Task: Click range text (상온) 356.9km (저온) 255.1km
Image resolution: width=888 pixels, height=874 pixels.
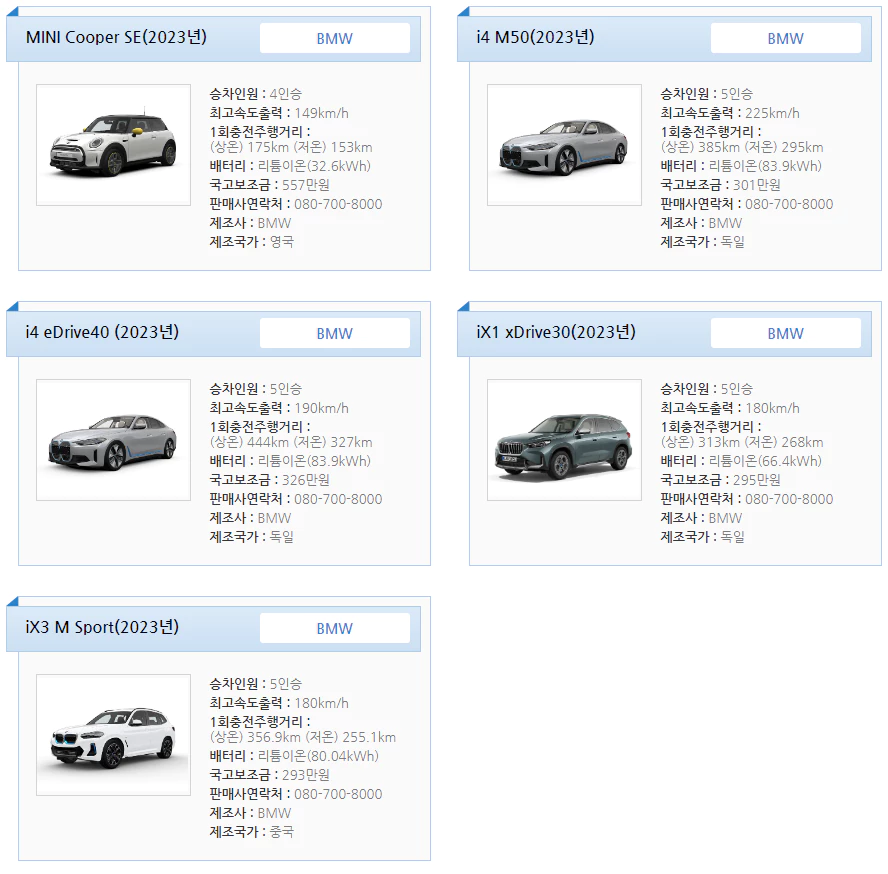Action: (303, 737)
